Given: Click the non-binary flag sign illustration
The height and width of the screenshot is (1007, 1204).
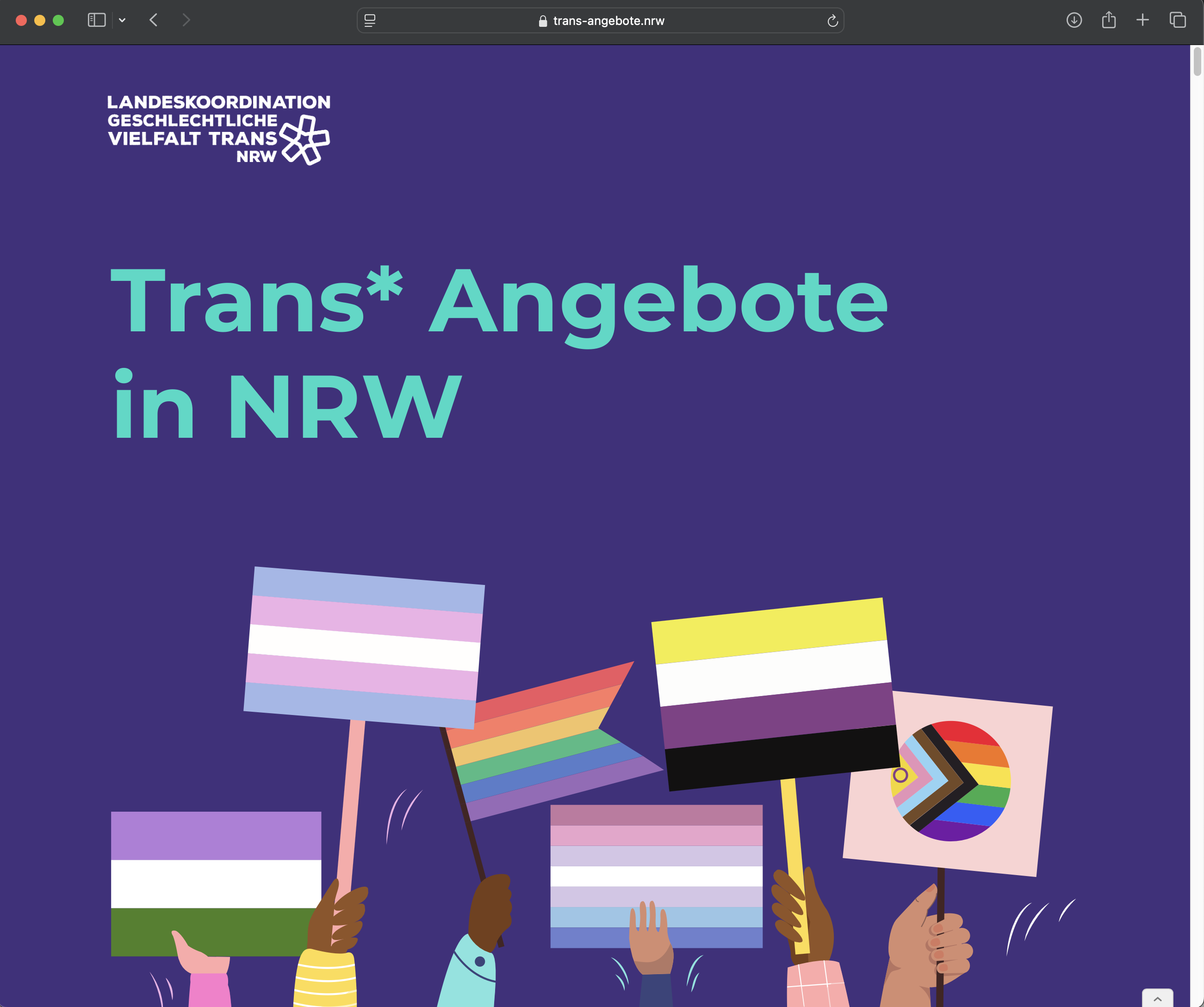Looking at the screenshot, I should pyautogui.click(x=774, y=694).
